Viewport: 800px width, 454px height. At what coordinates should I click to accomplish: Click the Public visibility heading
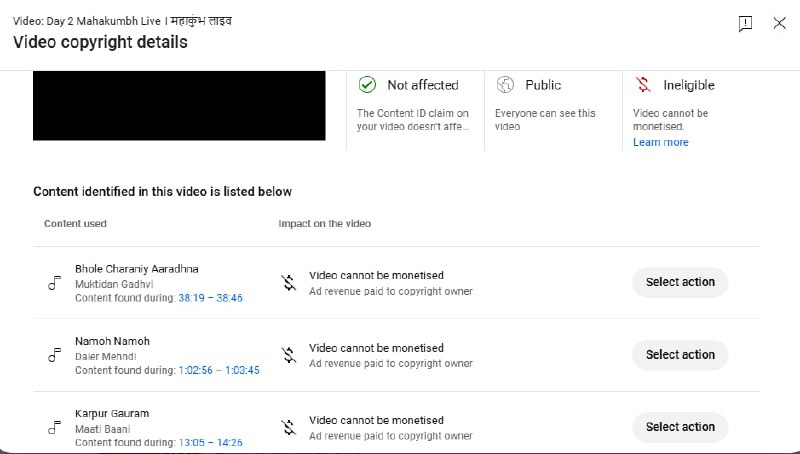click(543, 85)
